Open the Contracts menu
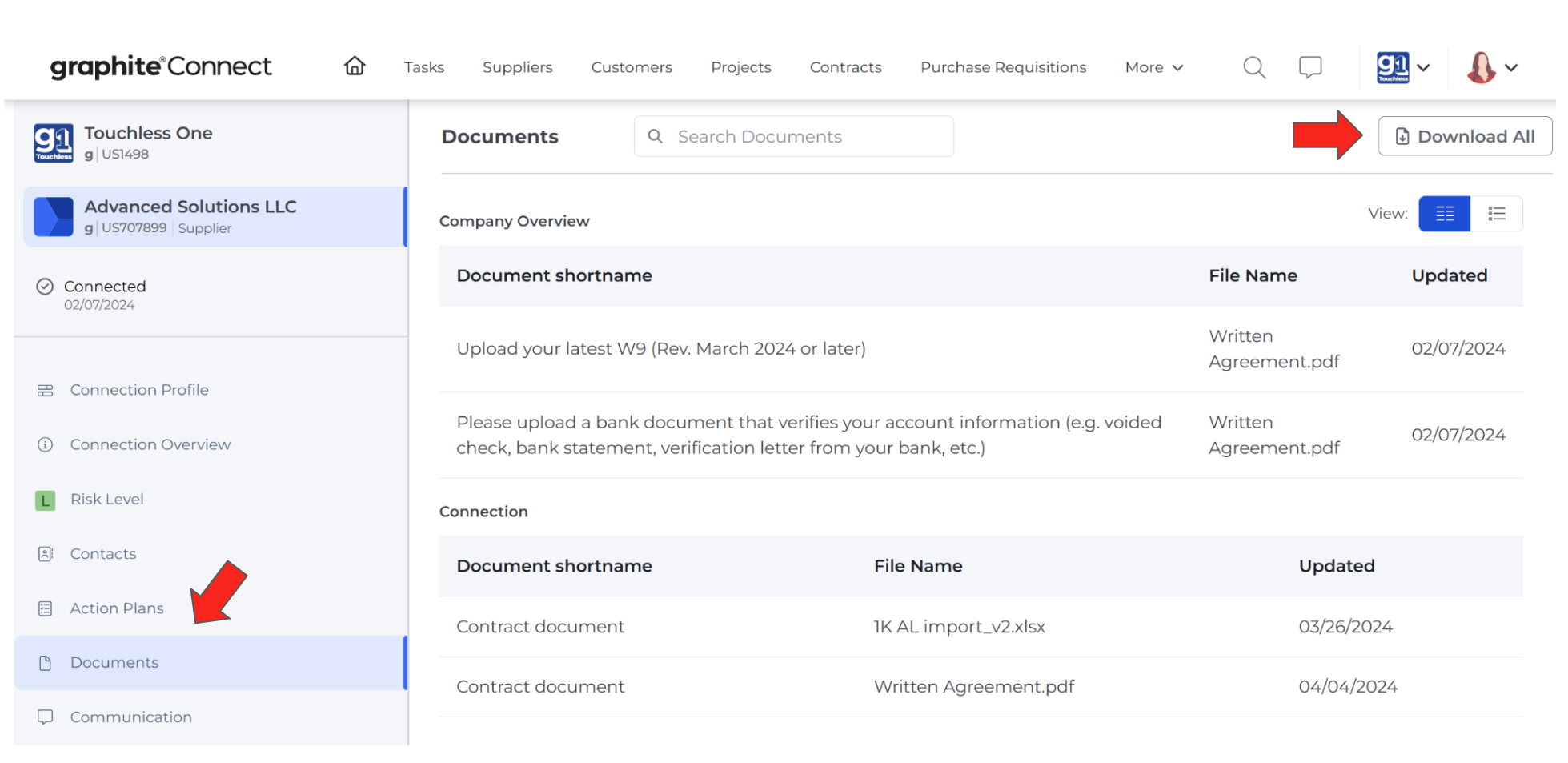 coord(845,67)
